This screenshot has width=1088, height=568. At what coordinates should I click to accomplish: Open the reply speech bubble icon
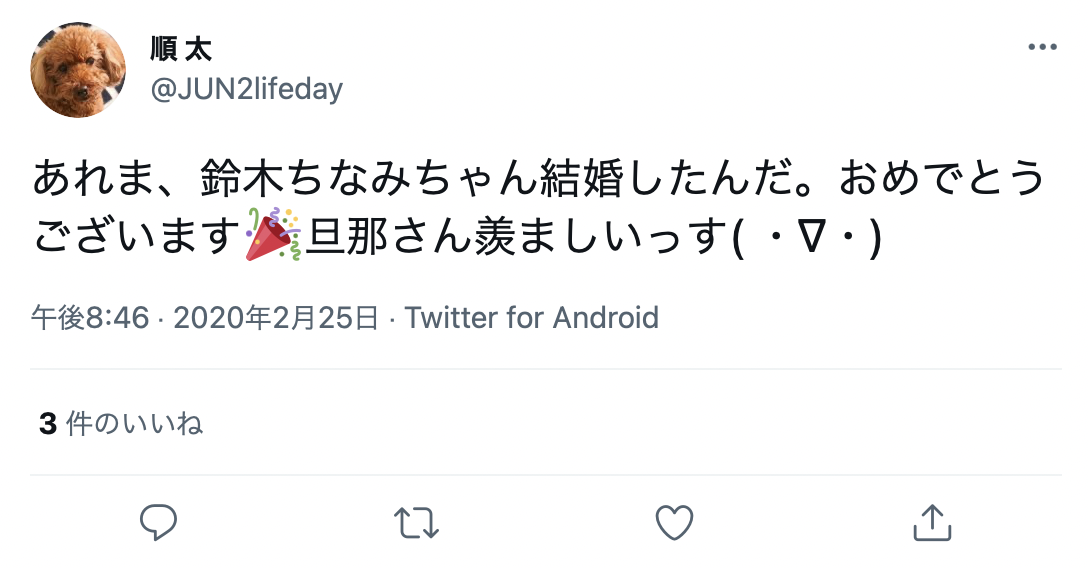159,522
